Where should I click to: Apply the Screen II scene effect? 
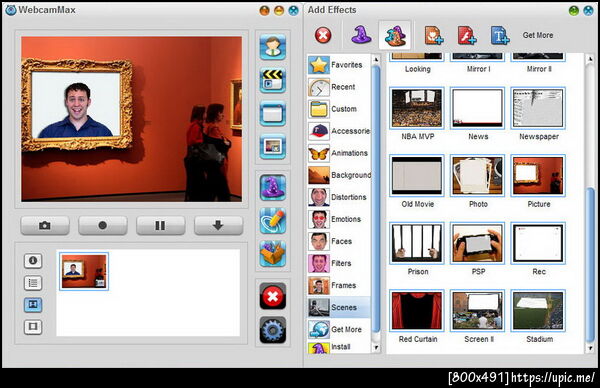478,311
